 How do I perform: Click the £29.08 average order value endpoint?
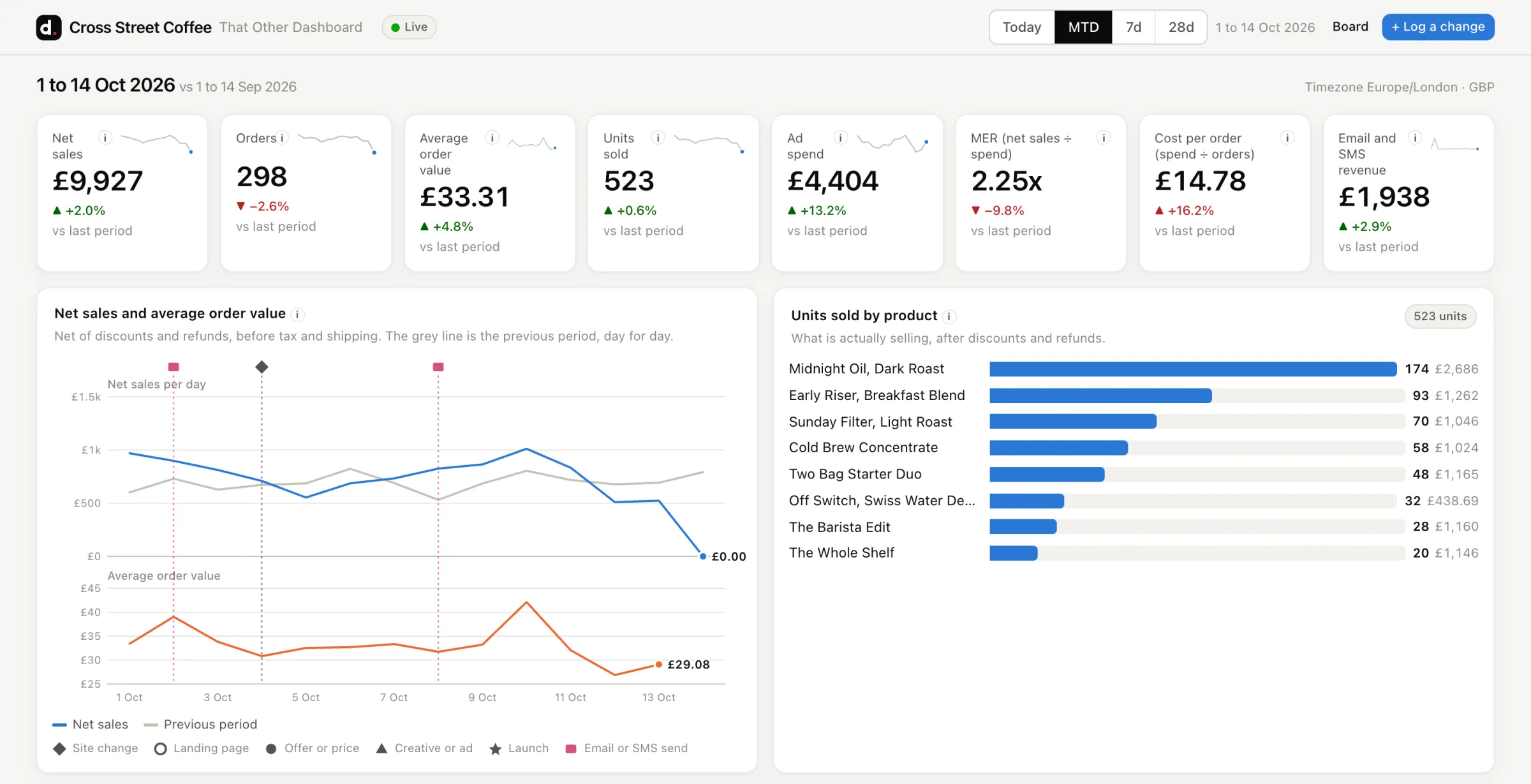pos(659,664)
